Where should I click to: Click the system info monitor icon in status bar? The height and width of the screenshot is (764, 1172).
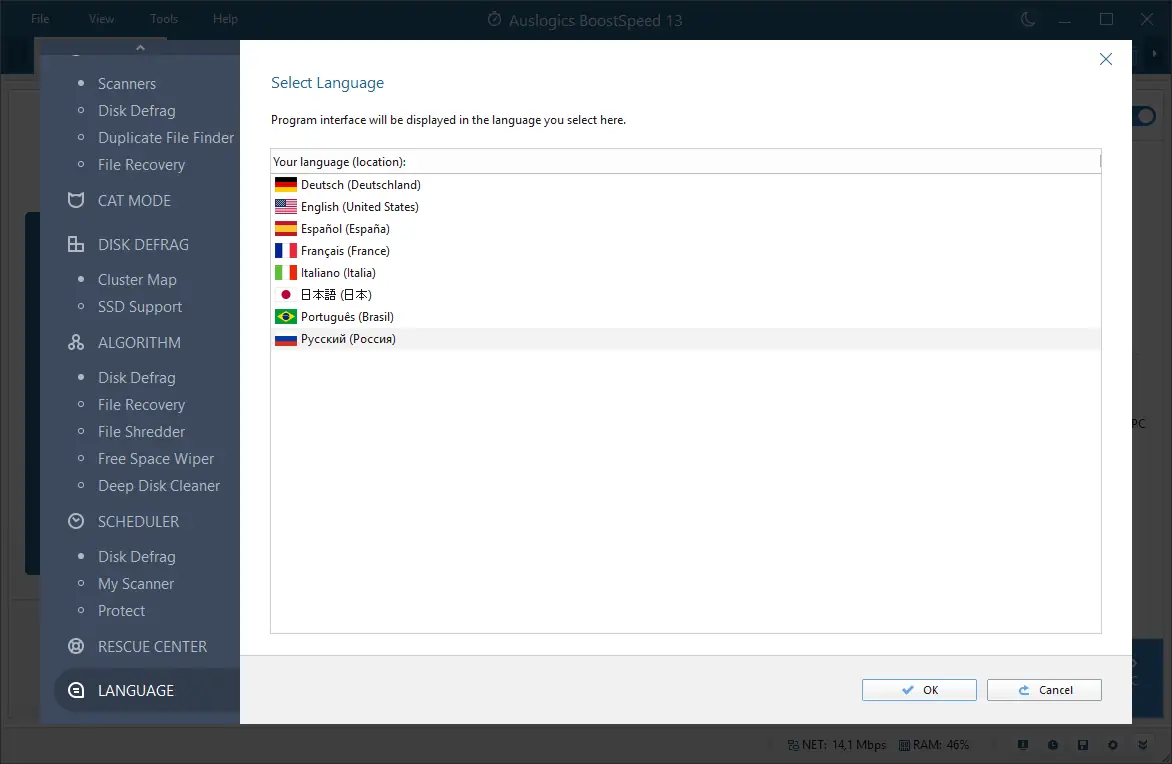point(1023,745)
